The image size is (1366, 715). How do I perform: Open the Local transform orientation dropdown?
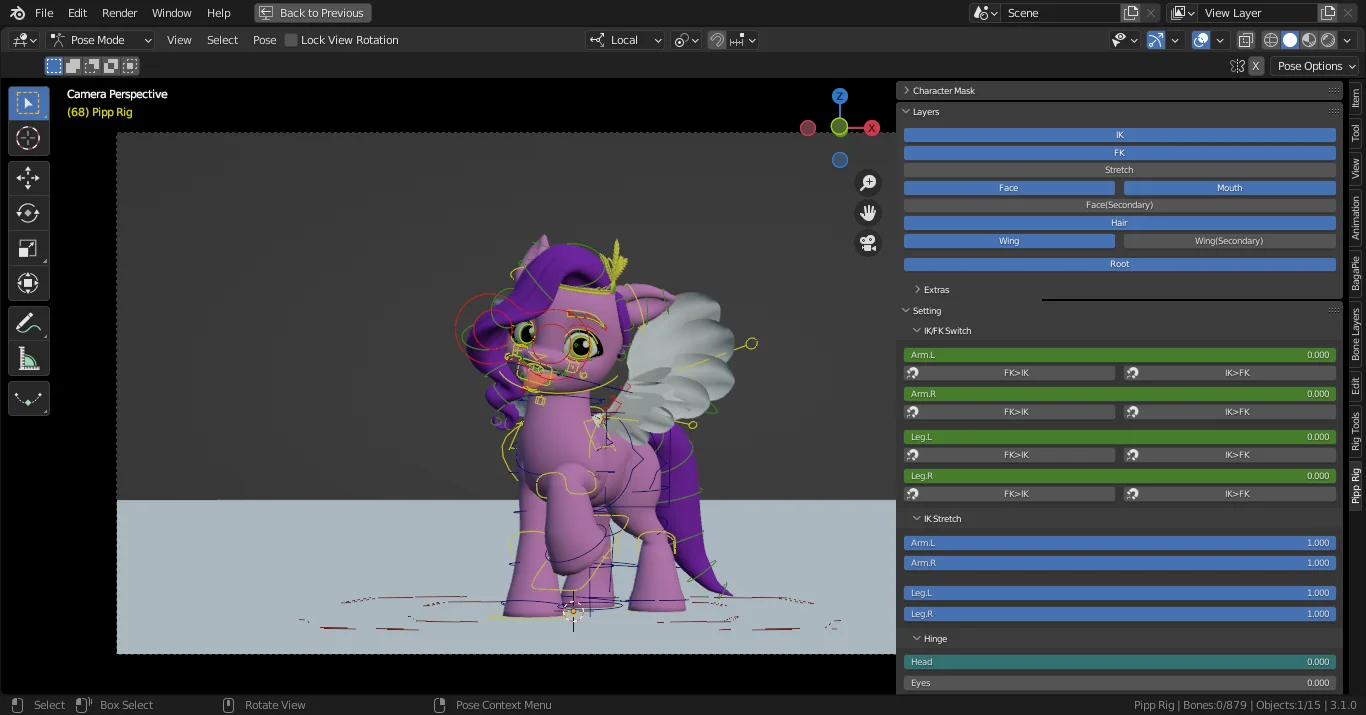coord(625,39)
